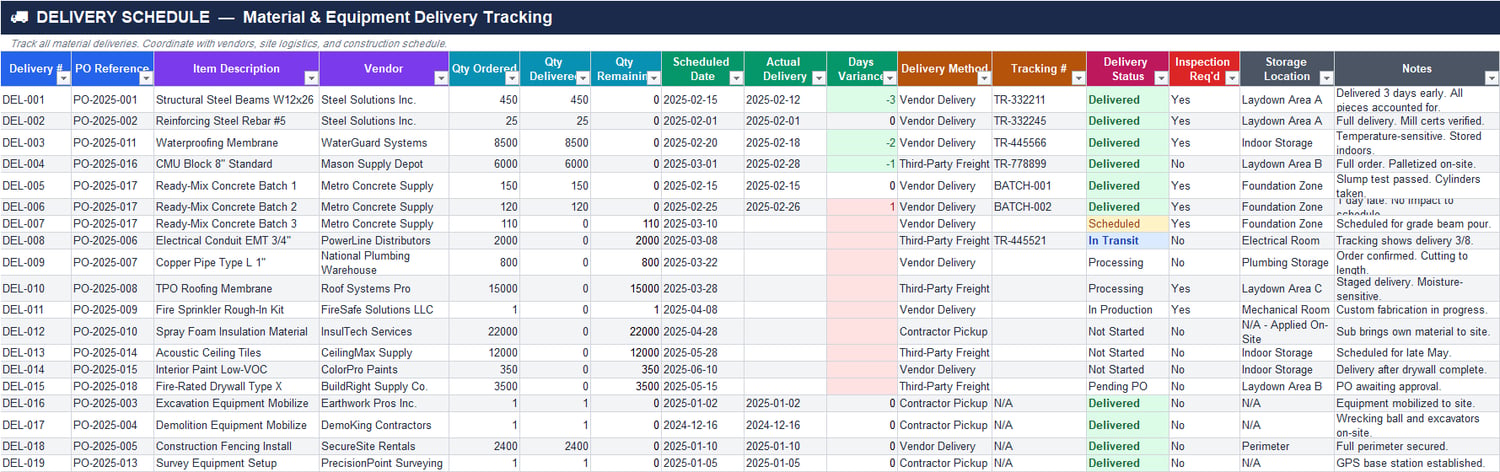Screen dimensions: 1500x472
Task: Select tracking number TR-778899
Action: point(1039,164)
